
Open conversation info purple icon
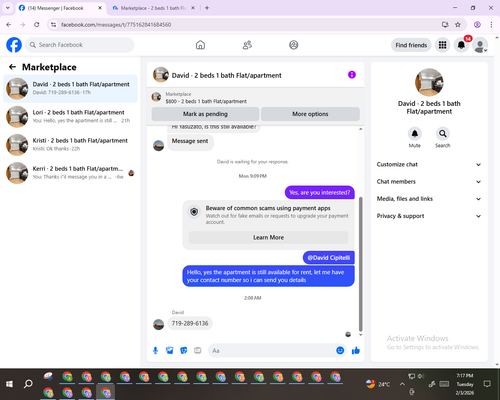tap(352, 75)
